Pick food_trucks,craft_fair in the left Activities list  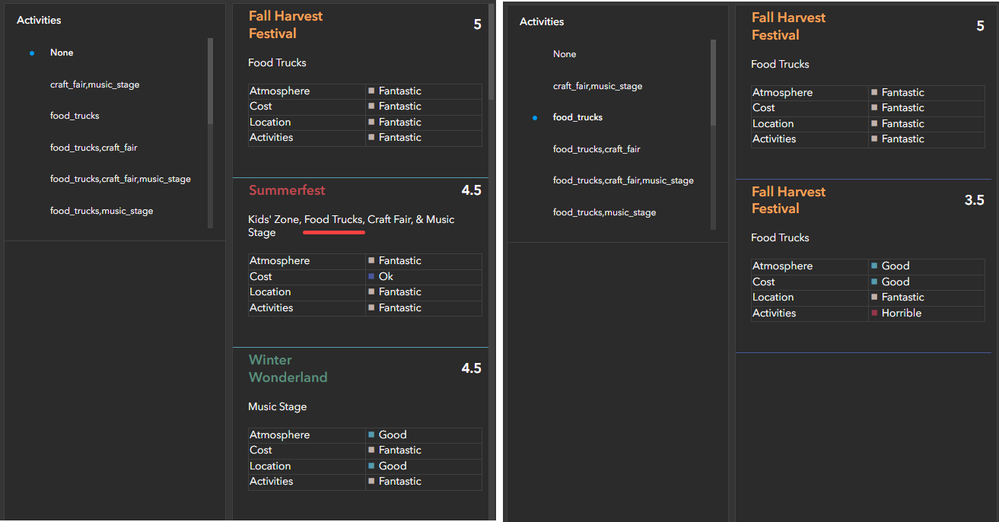[94, 148]
